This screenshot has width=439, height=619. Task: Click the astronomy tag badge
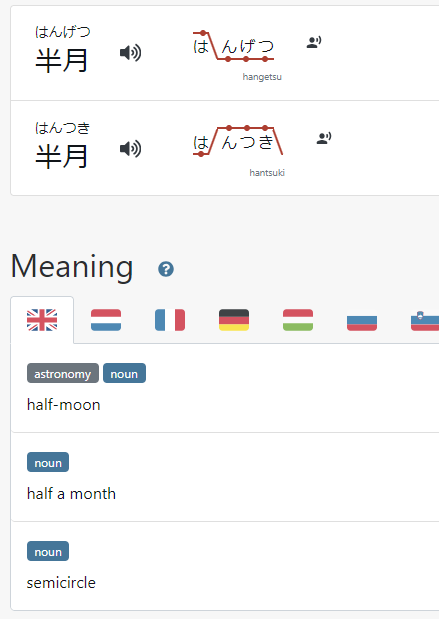click(63, 373)
